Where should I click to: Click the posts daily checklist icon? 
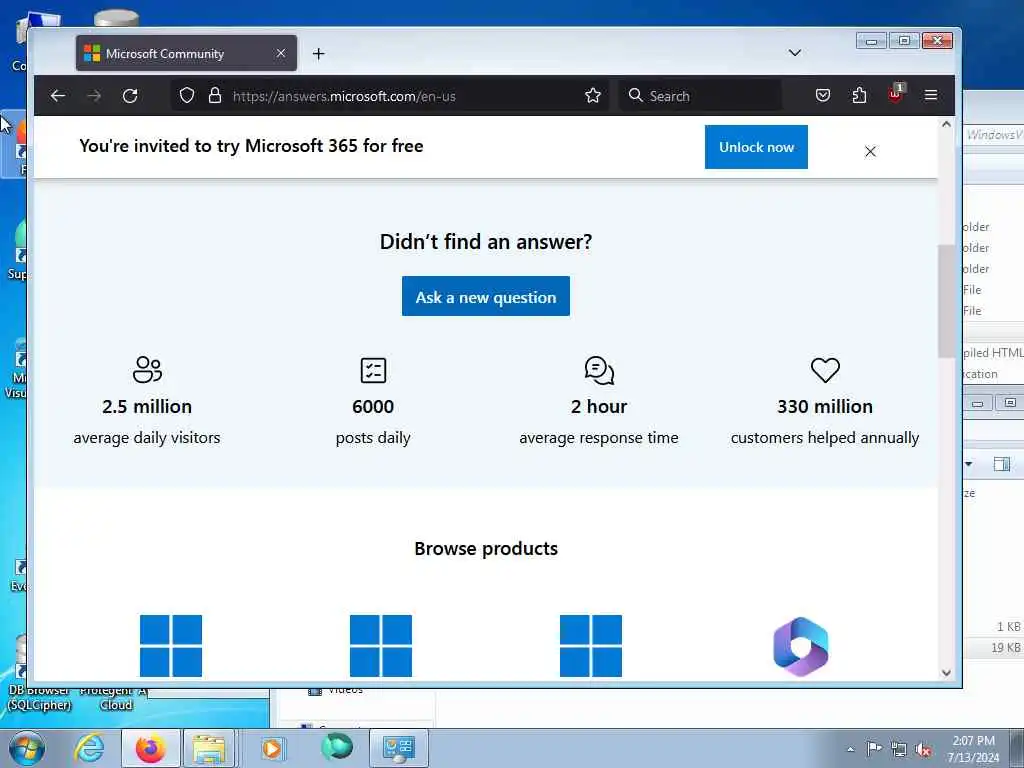[374, 370]
